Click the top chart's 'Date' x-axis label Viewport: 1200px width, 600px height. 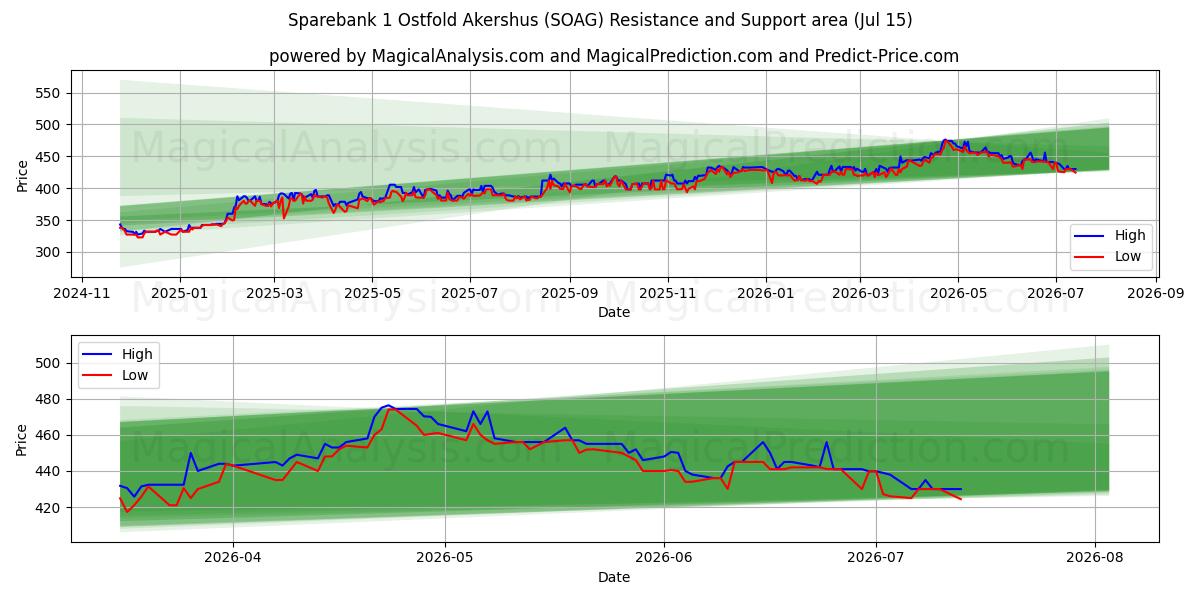tap(614, 312)
